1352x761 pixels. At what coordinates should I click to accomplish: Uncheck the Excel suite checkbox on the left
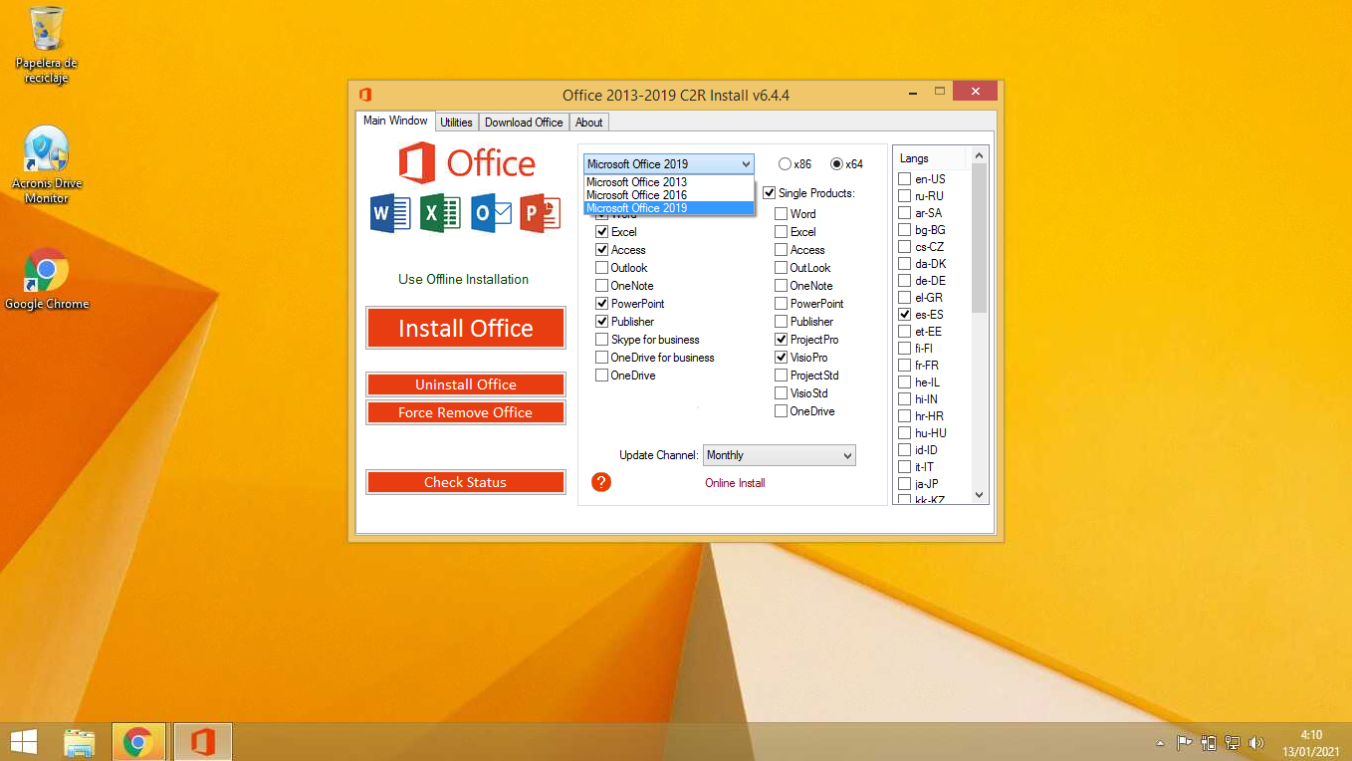coord(602,232)
